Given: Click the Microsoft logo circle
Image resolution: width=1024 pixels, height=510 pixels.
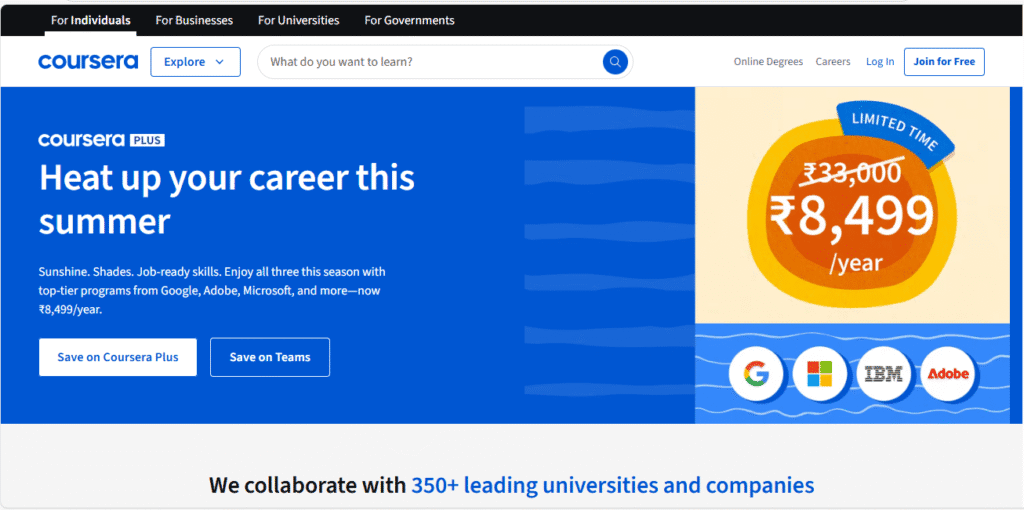Looking at the screenshot, I should pos(820,374).
